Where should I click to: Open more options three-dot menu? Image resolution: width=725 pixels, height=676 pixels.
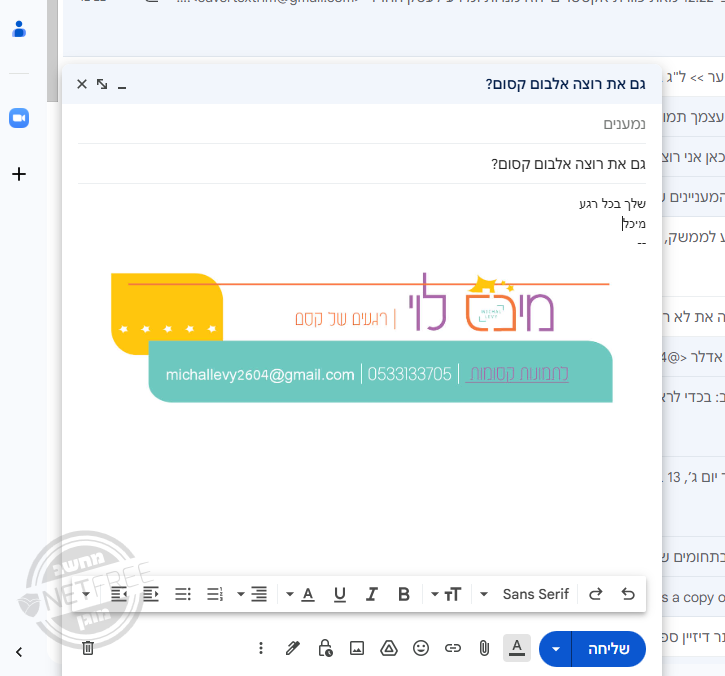click(x=261, y=648)
